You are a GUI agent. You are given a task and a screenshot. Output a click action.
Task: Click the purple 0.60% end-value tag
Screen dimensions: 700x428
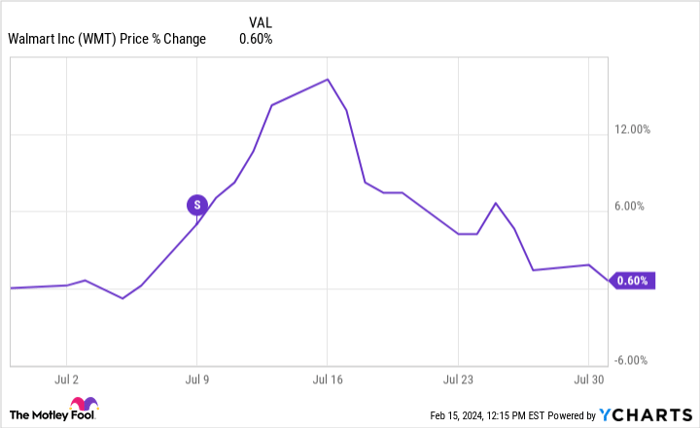pos(633,281)
